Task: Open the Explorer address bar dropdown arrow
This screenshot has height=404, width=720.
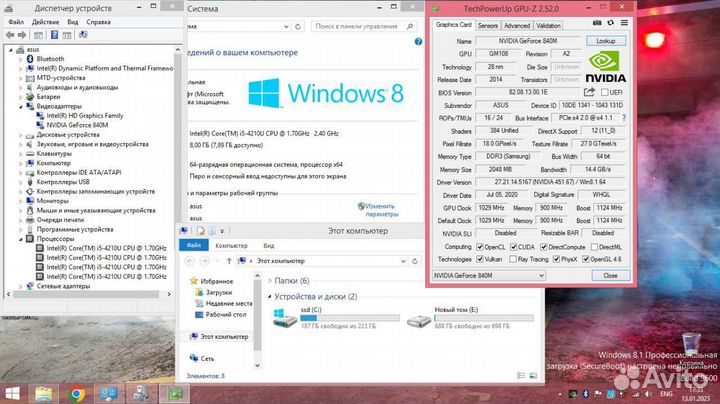Action: [x=403, y=261]
